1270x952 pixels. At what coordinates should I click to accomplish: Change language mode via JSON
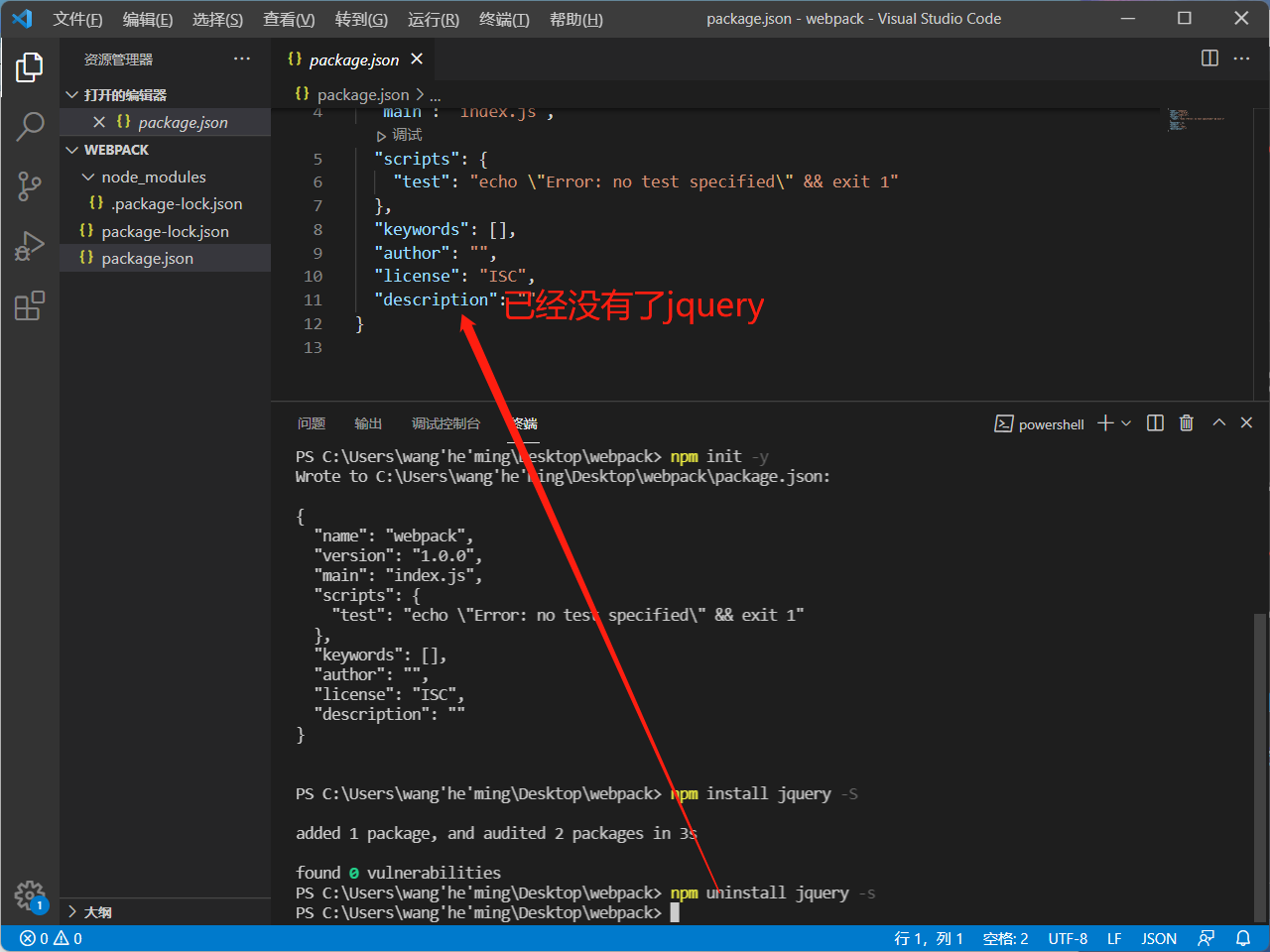click(1159, 938)
